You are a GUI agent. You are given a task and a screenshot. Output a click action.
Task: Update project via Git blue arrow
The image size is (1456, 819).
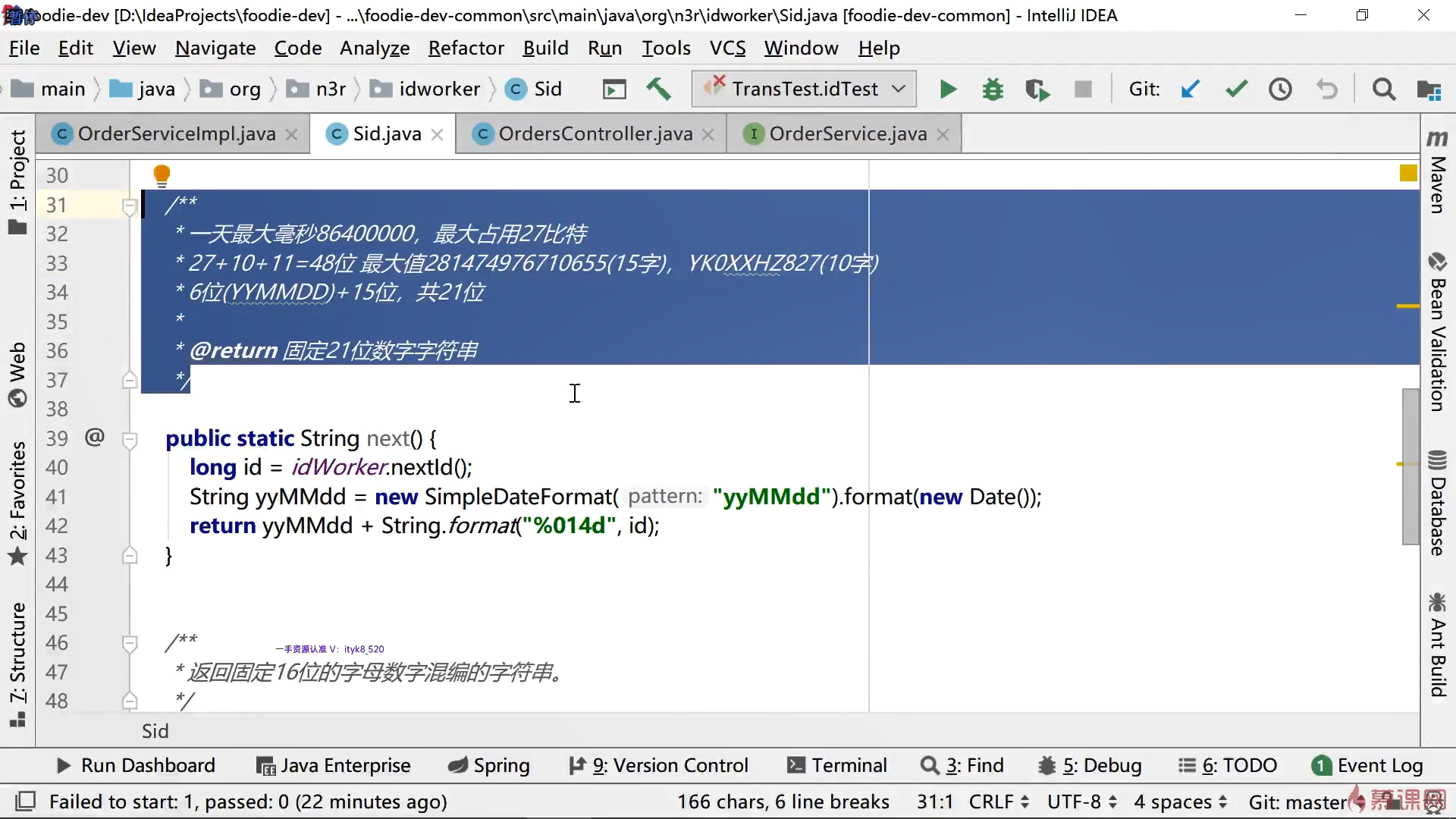pyautogui.click(x=1191, y=89)
